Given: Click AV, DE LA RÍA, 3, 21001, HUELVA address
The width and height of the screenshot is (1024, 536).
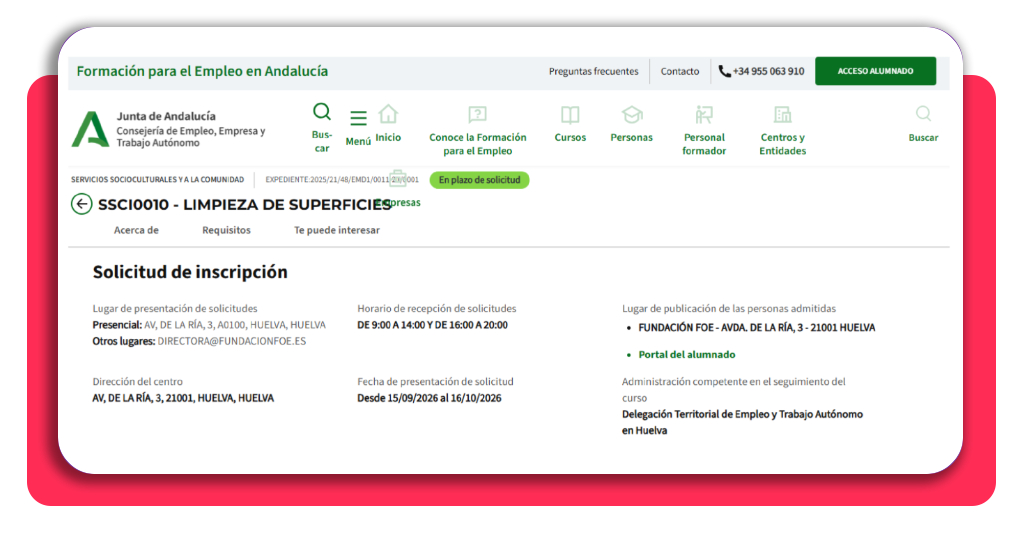Looking at the screenshot, I should tap(183, 398).
